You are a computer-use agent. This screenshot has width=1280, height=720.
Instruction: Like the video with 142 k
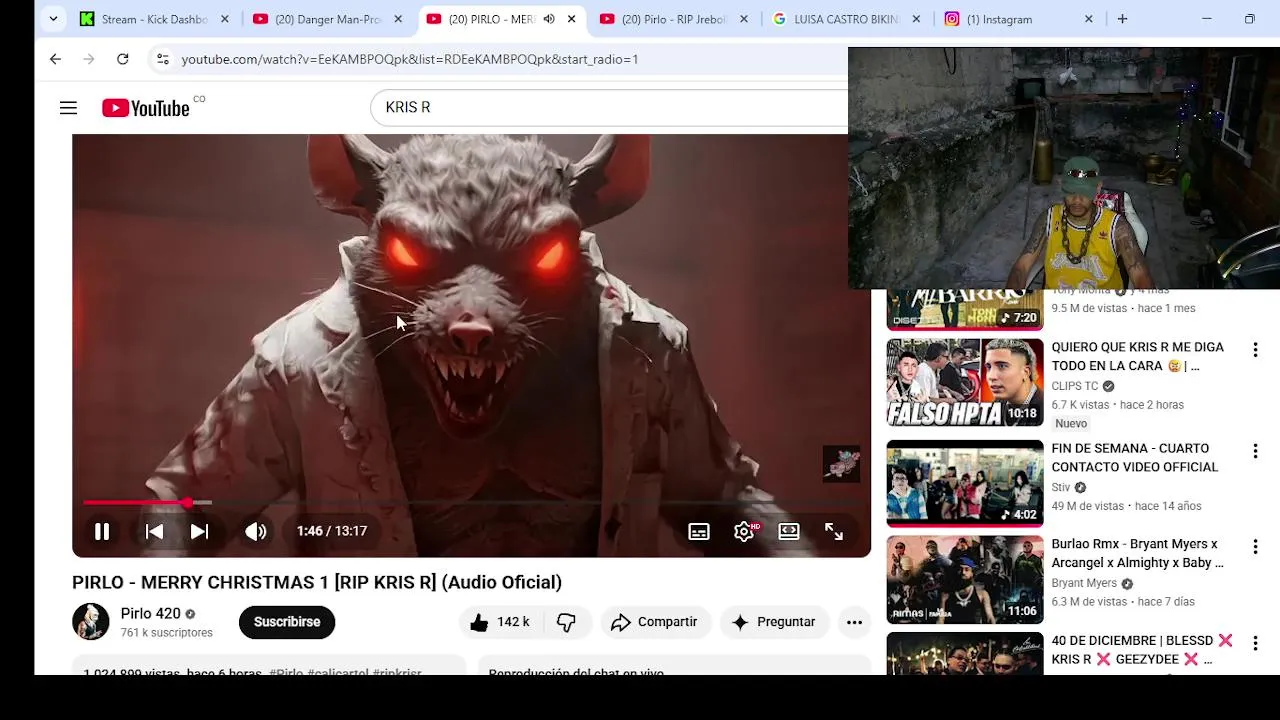500,622
